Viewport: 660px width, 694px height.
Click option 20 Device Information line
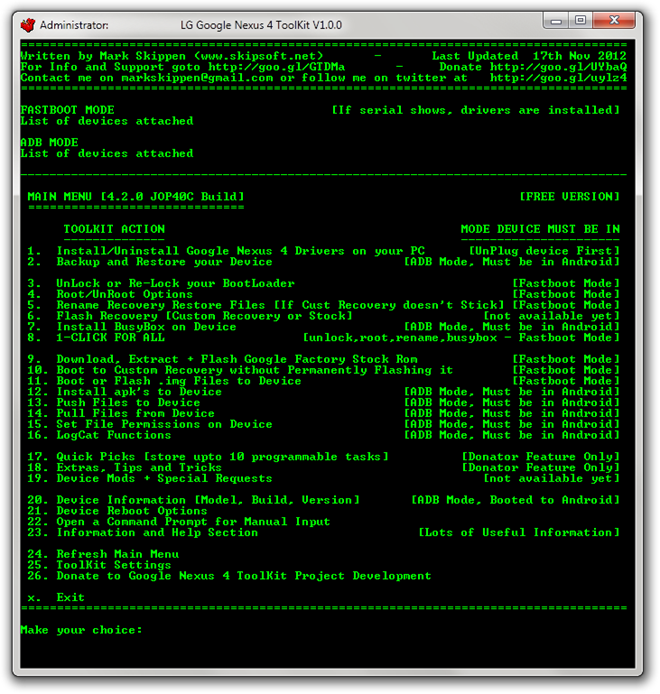click(193, 500)
